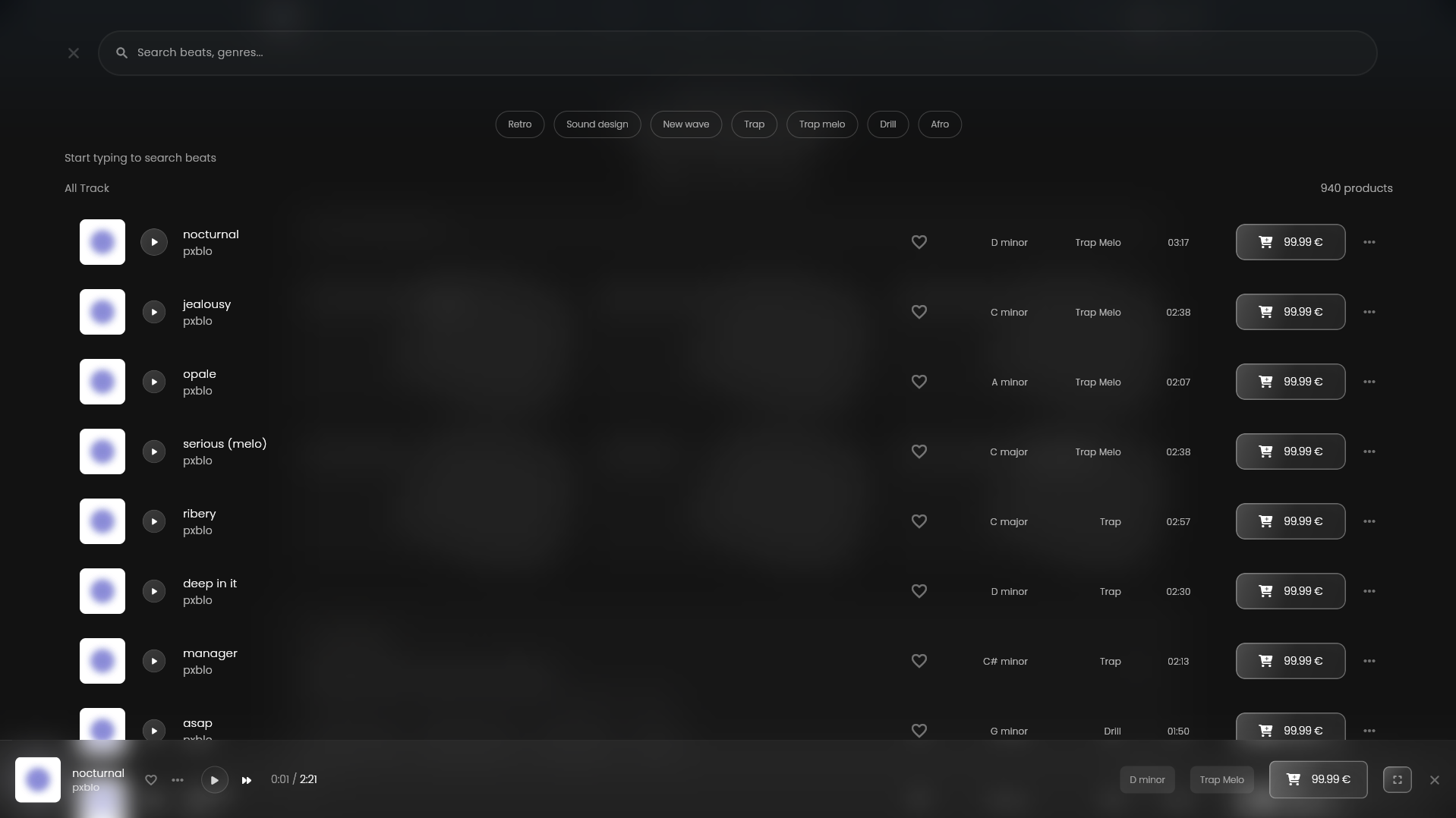
Task: Open more options for nocturnal list row
Action: coord(1369,242)
